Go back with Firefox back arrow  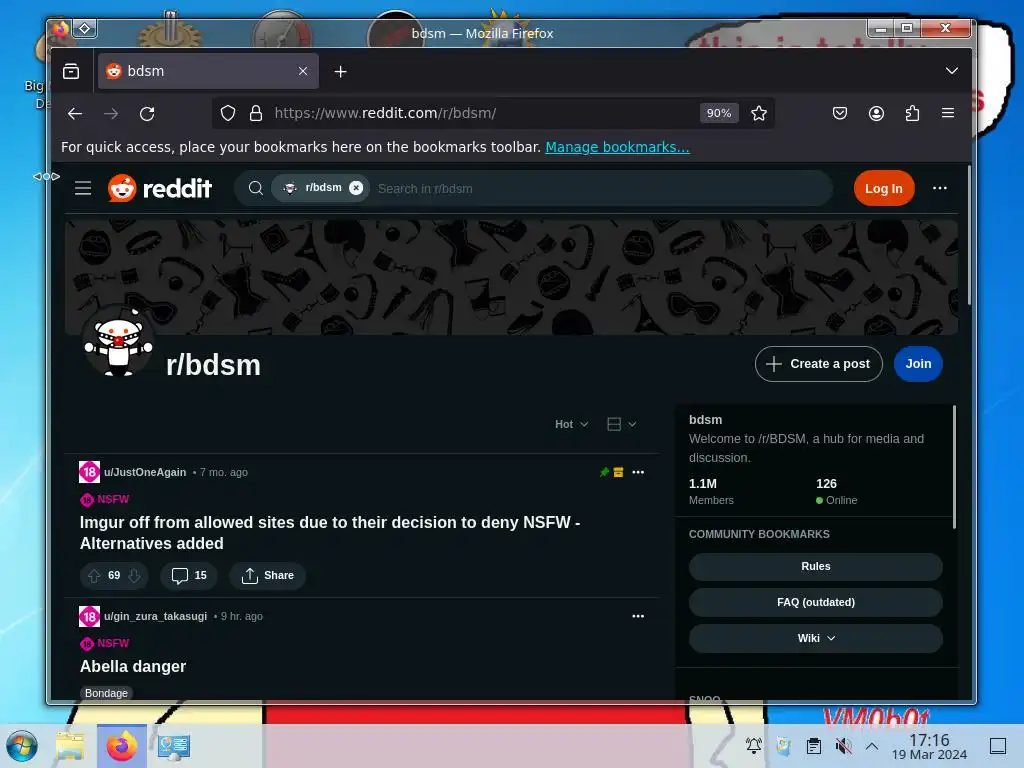click(75, 114)
